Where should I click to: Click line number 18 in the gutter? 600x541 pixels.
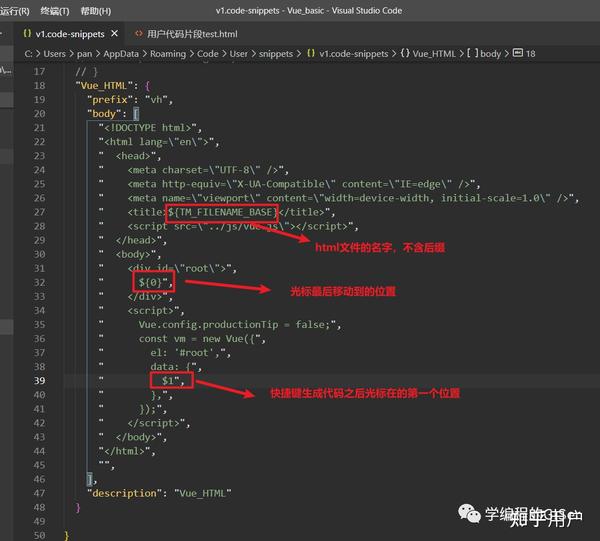(39, 86)
